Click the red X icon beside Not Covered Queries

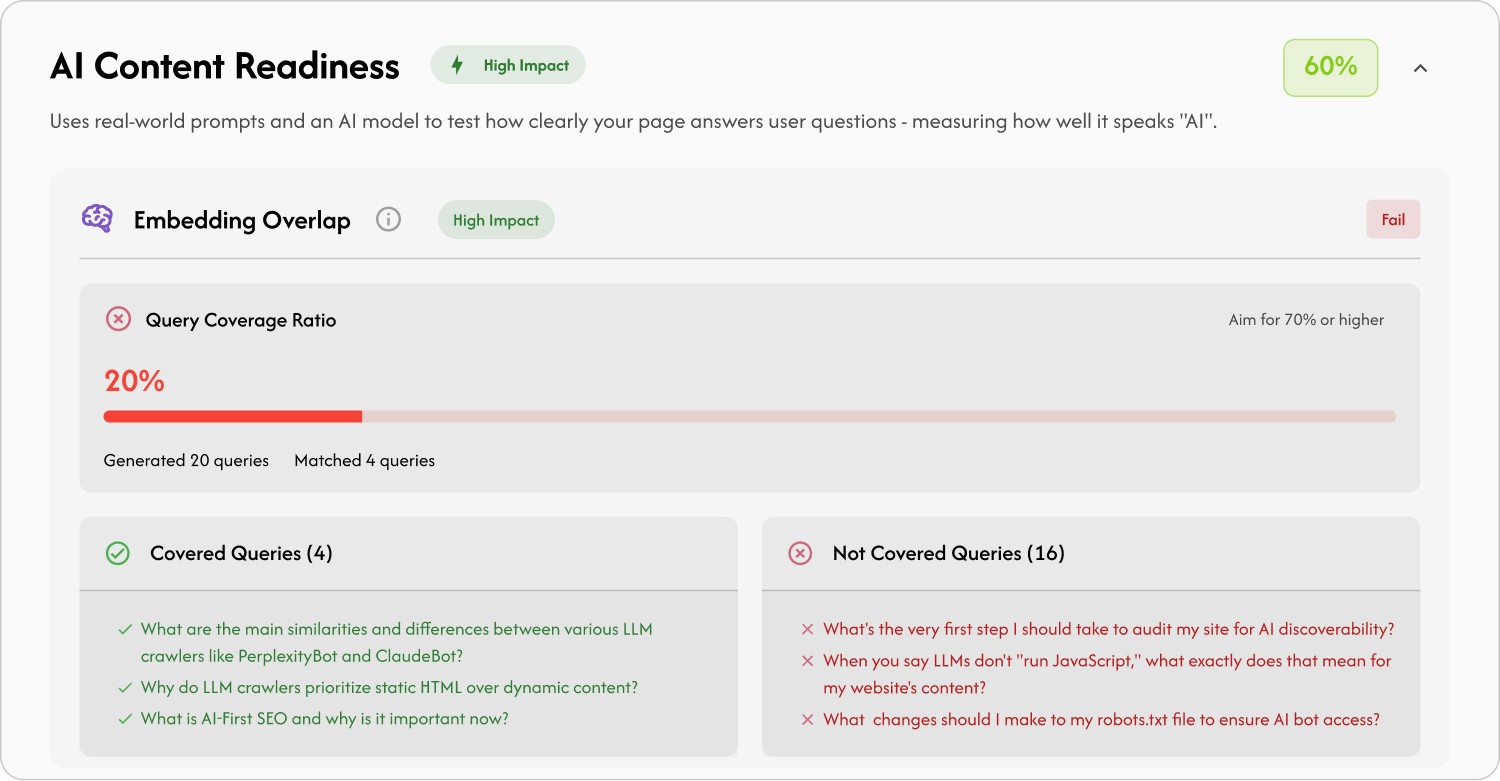tap(800, 552)
